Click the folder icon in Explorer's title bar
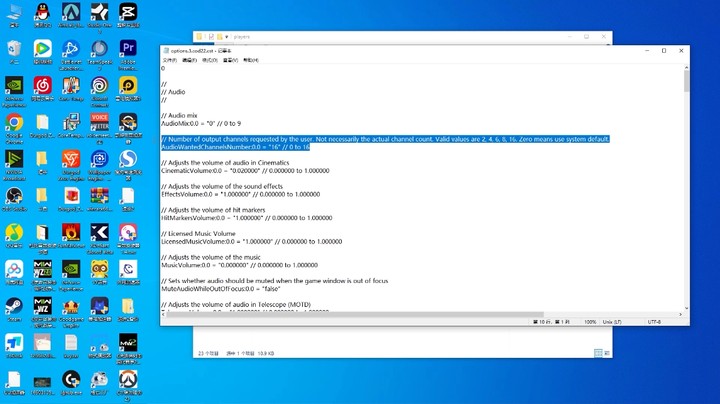 199,37
